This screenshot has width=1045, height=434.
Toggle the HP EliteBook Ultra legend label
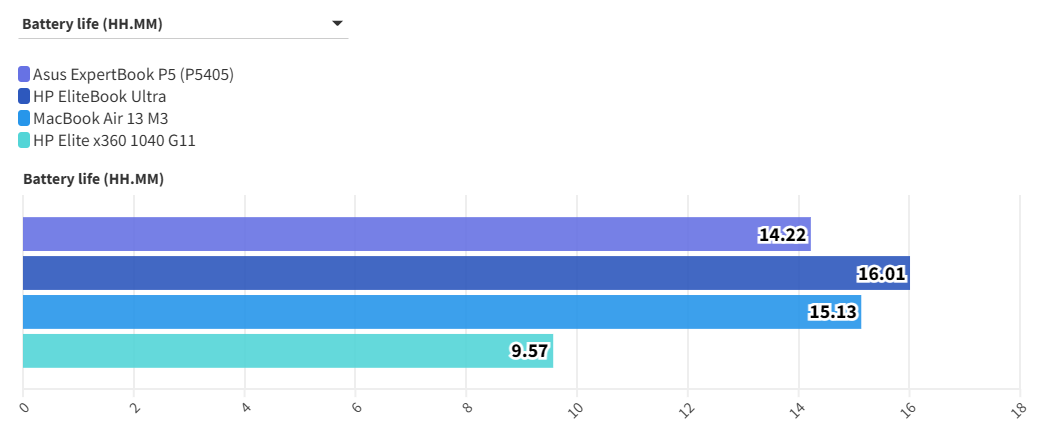(x=99, y=97)
